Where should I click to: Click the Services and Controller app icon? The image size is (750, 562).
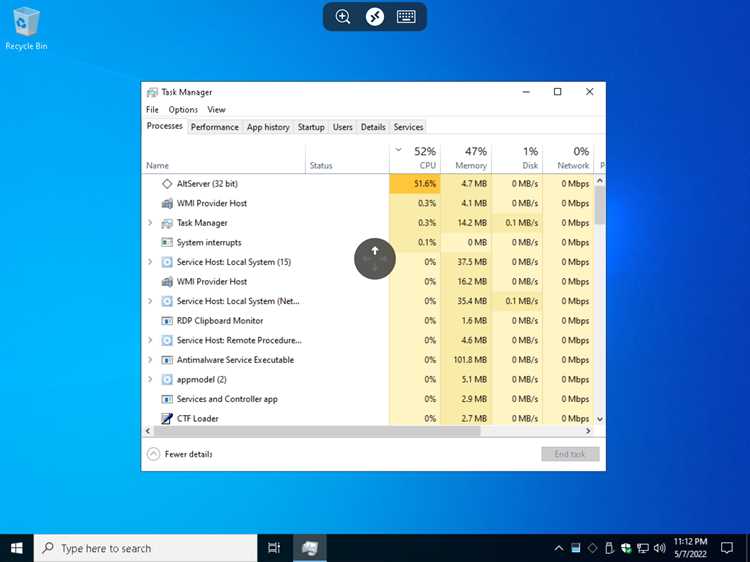(x=166, y=399)
